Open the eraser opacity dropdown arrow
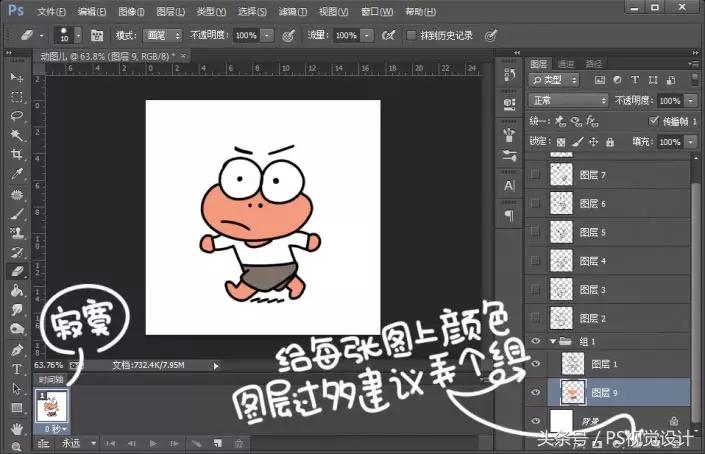 [267, 35]
